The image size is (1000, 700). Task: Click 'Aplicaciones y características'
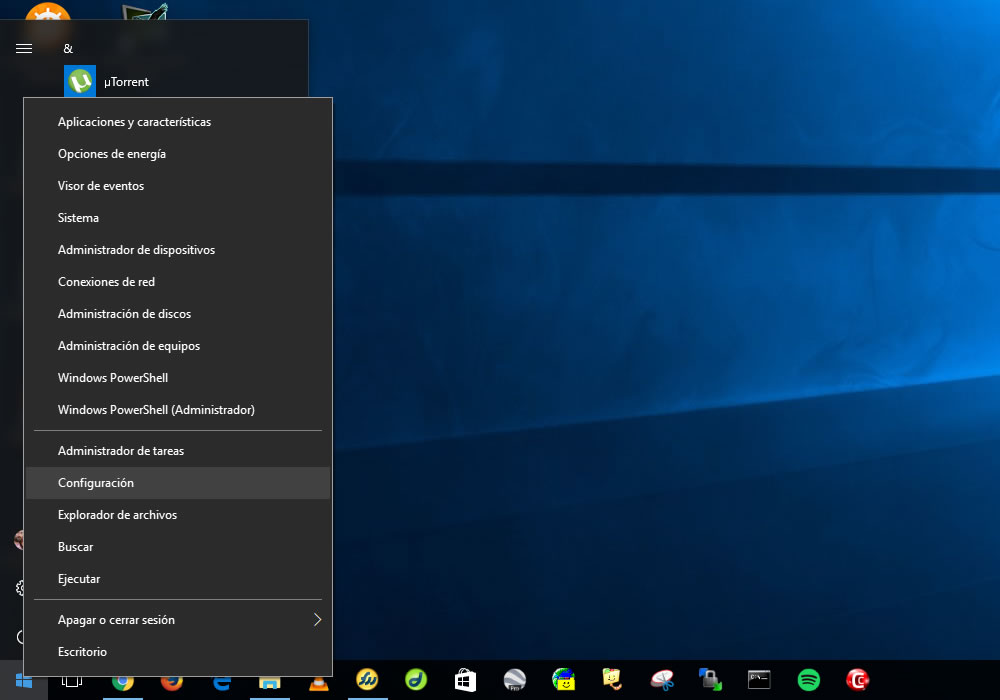134,122
